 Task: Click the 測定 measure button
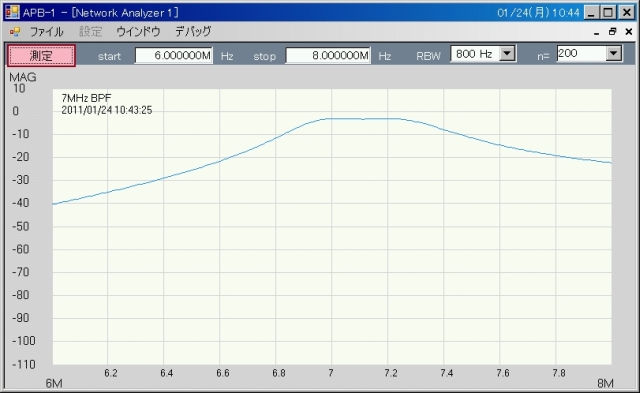point(41,56)
